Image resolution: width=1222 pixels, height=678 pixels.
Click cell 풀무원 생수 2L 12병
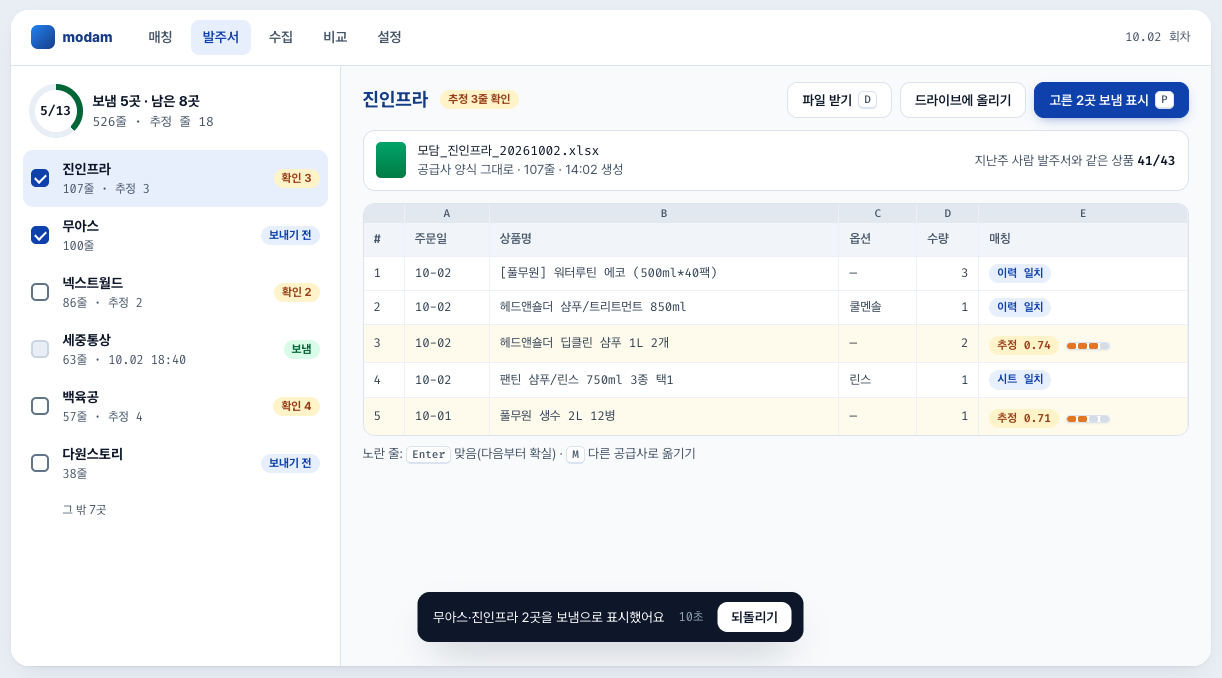pos(664,417)
